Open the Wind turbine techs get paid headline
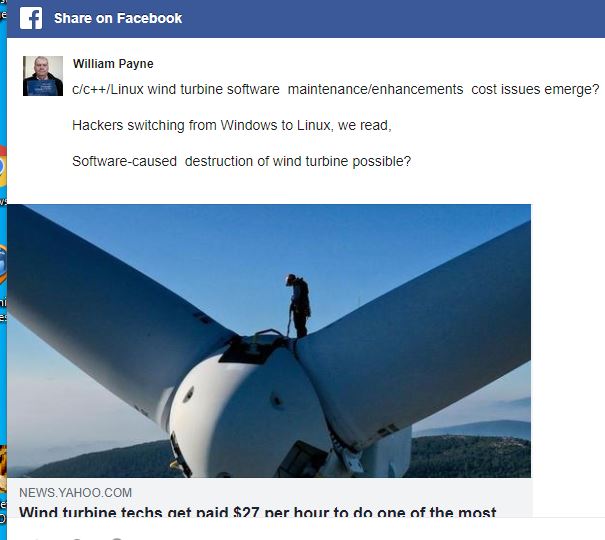 tap(257, 512)
